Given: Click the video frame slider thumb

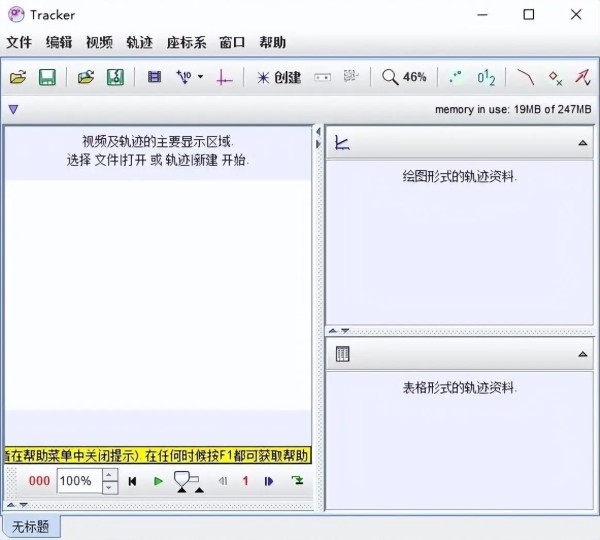Looking at the screenshot, I should (x=182, y=481).
